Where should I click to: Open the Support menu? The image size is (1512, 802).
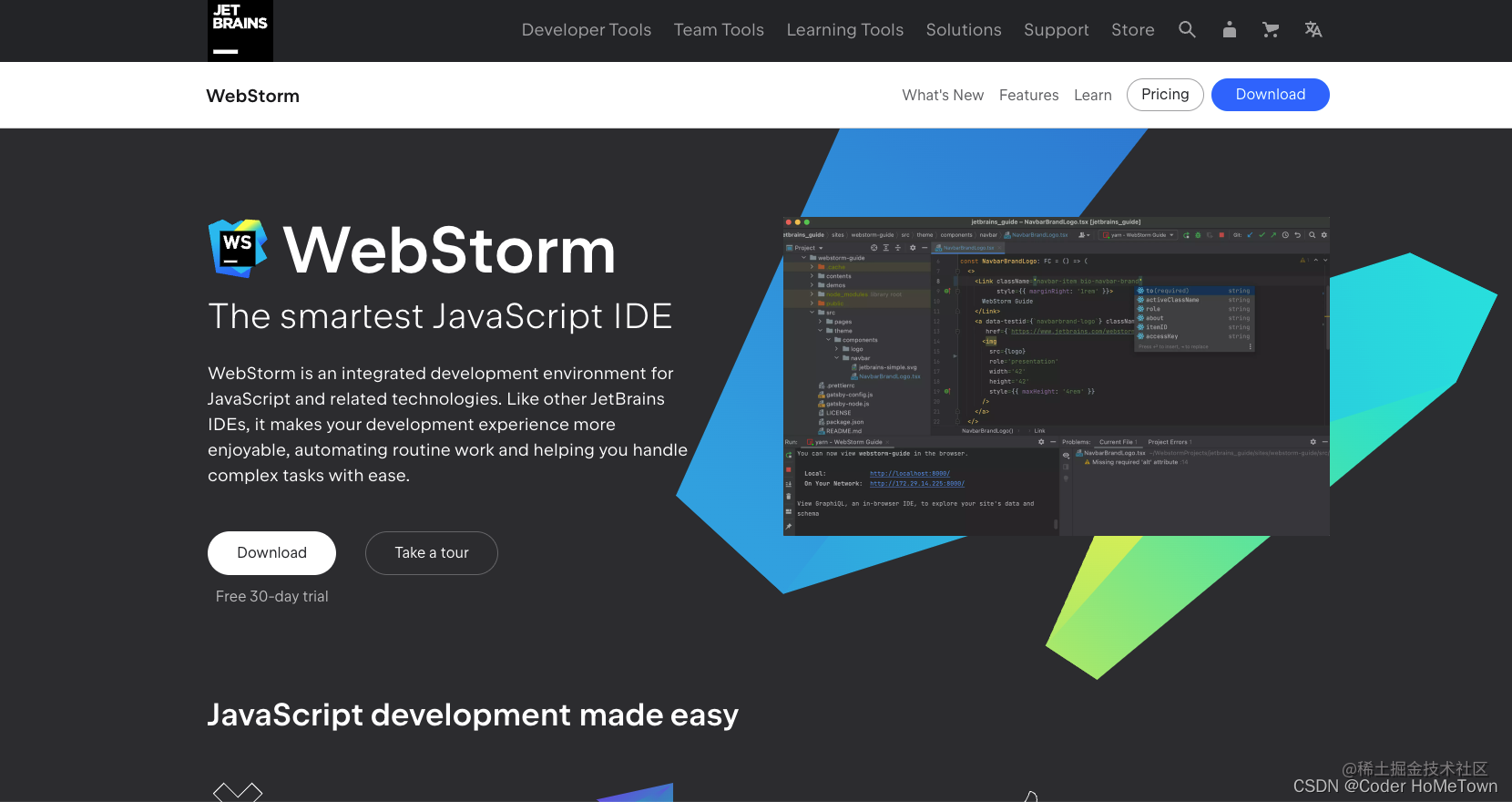(1057, 30)
